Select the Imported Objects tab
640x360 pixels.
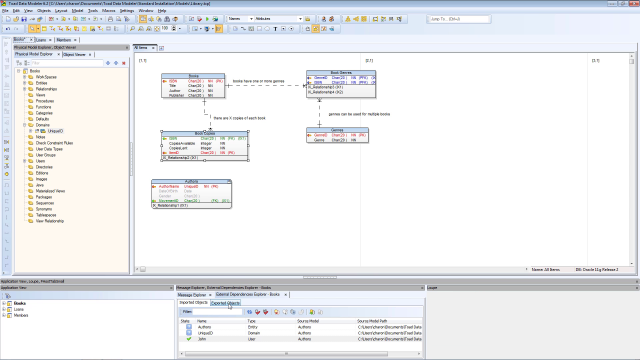pyautogui.click(x=194, y=303)
